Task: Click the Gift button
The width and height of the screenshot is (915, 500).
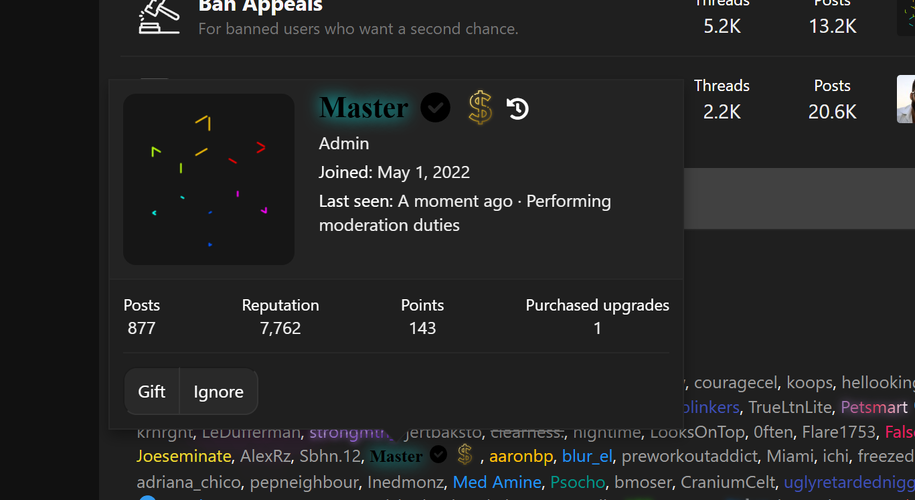Action: 152,391
